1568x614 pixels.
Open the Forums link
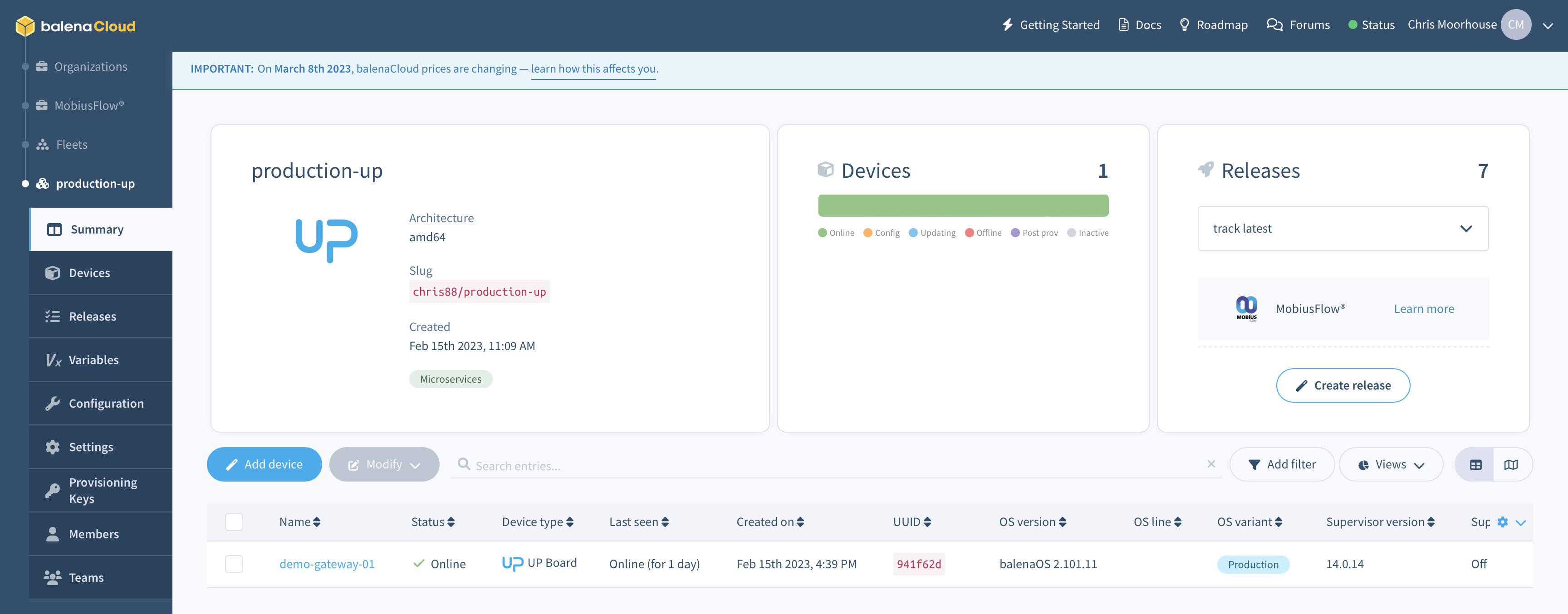1298,25
